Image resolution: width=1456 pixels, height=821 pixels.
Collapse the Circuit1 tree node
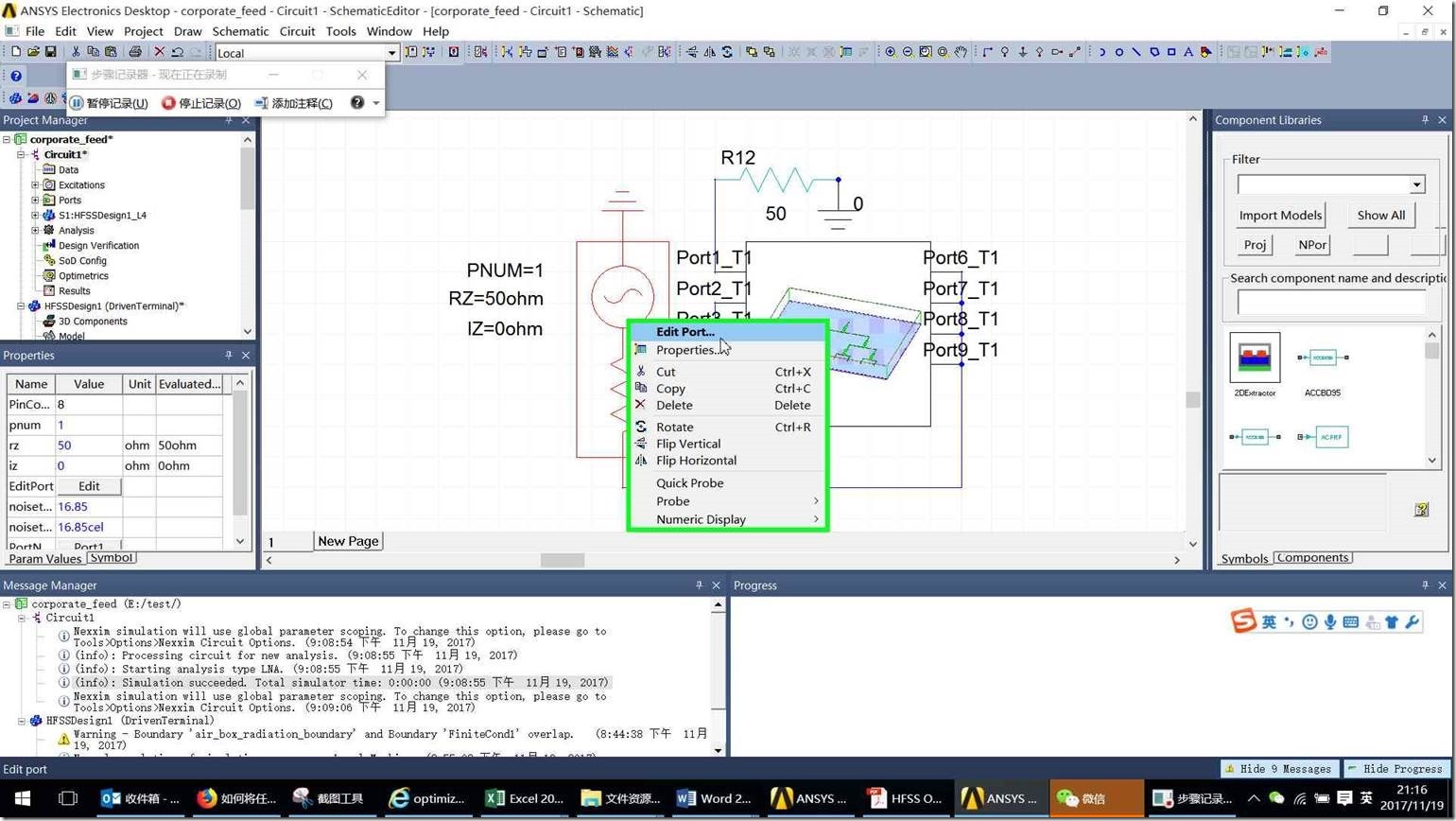click(x=20, y=154)
